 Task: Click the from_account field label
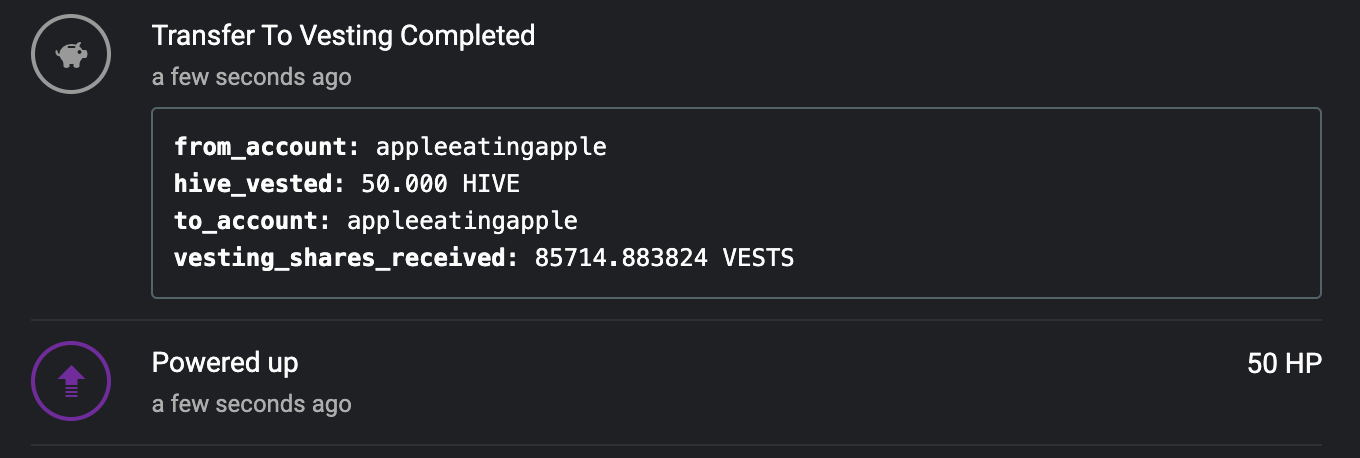click(267, 147)
